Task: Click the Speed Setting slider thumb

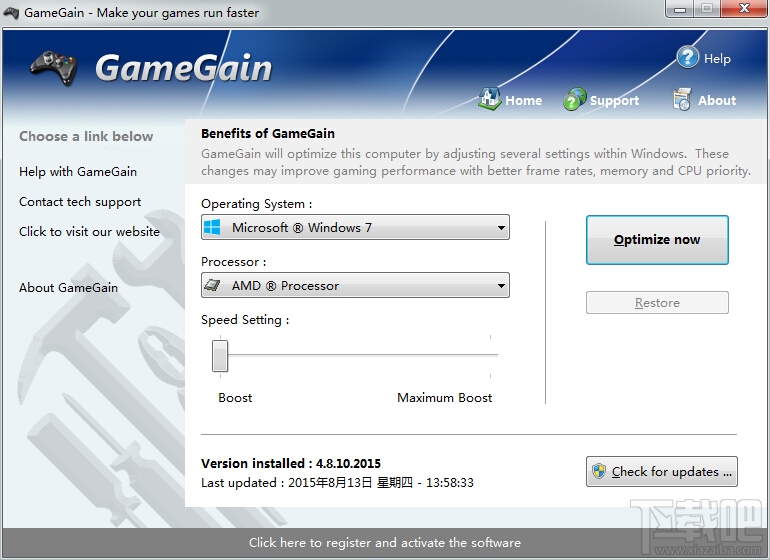Action: point(220,356)
